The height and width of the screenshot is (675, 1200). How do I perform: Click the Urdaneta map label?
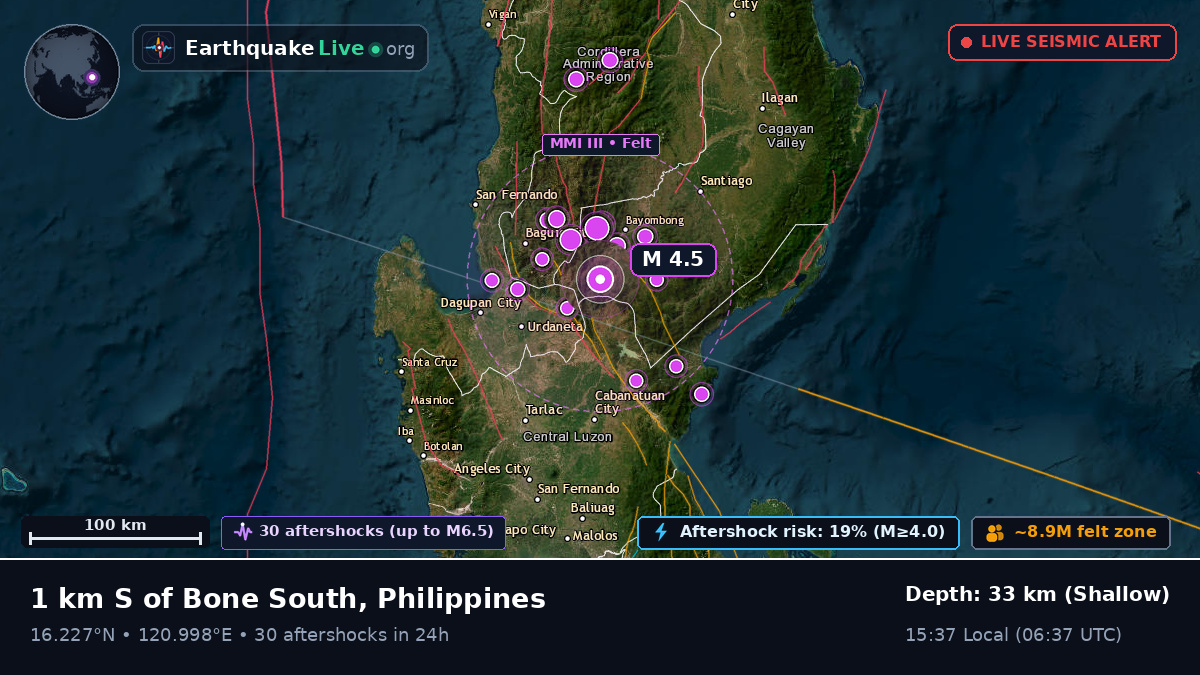pyautogui.click(x=556, y=327)
